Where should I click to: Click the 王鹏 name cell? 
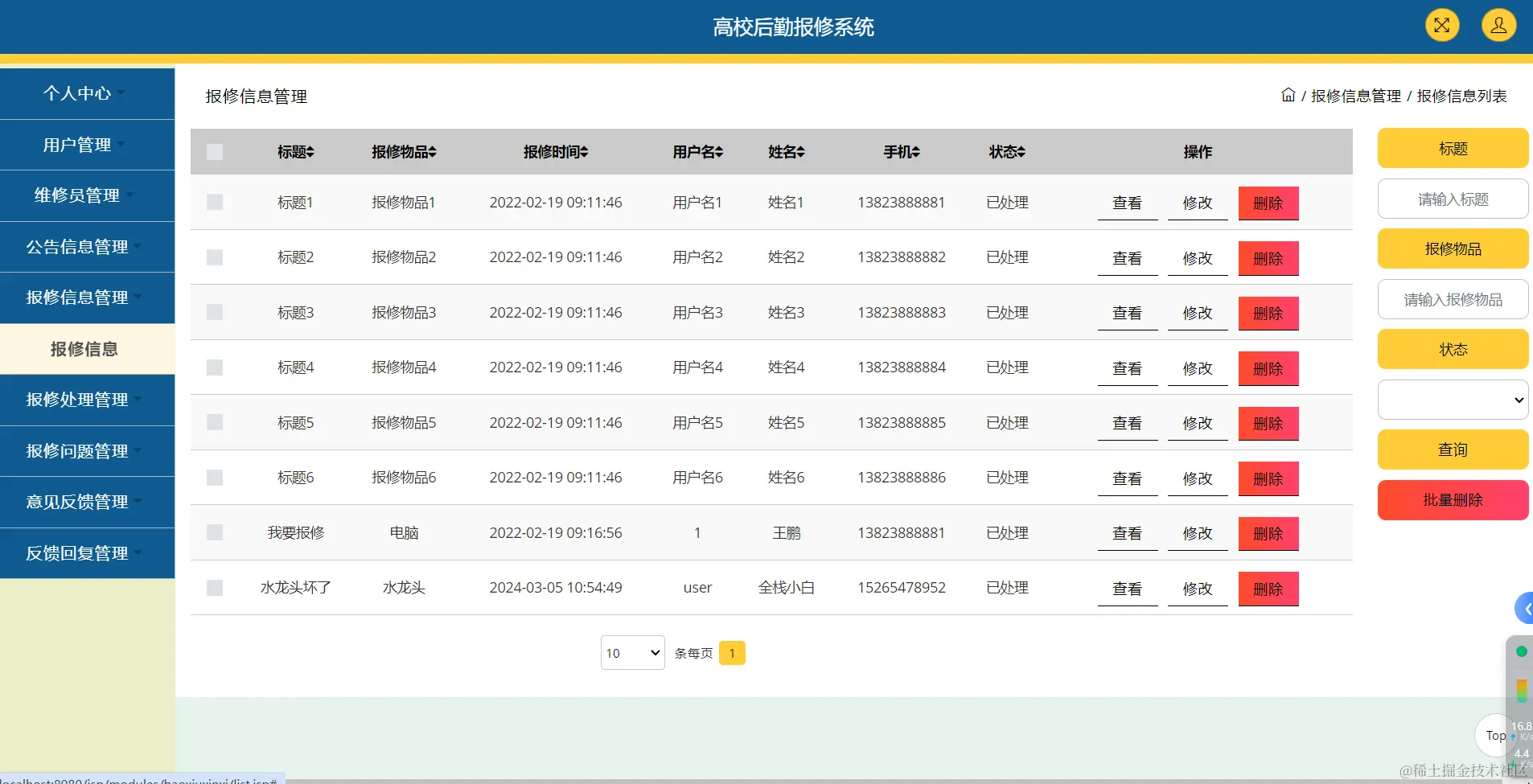(786, 532)
